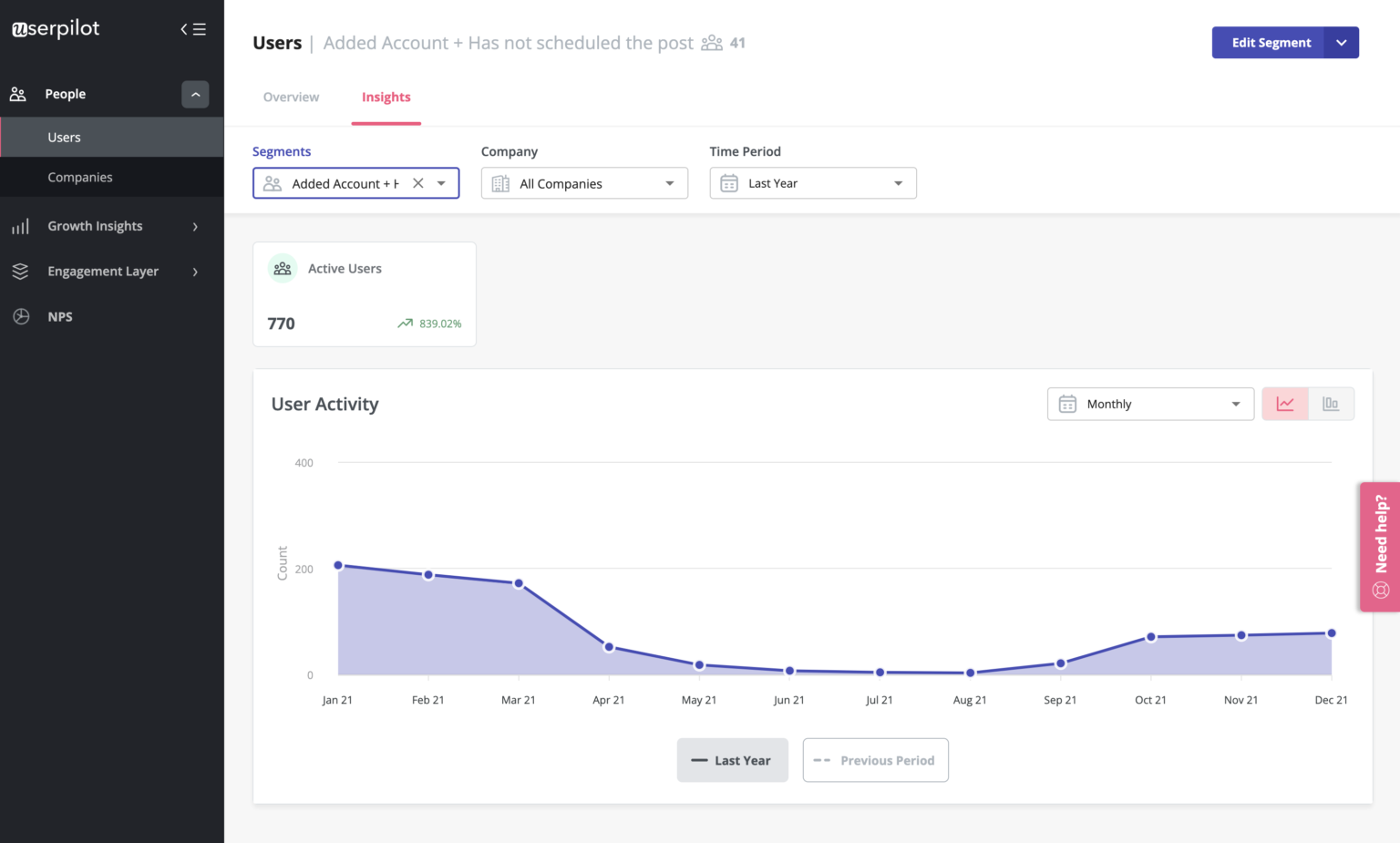Click the company building icon in Company filter
The height and width of the screenshot is (843, 1400).
click(x=499, y=182)
